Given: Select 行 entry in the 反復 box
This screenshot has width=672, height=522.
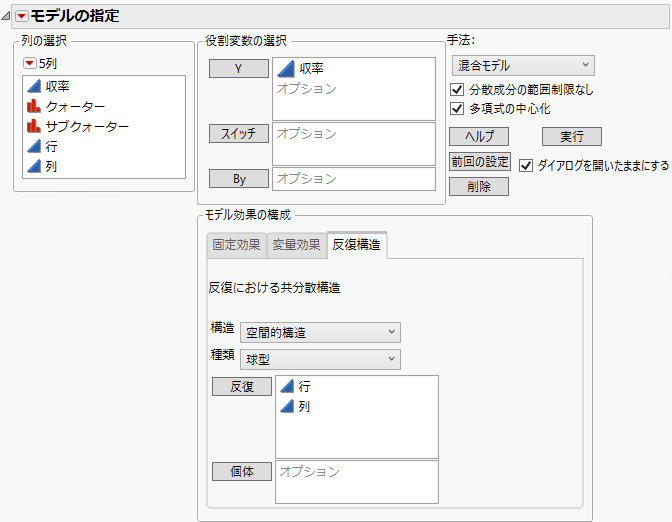Looking at the screenshot, I should pos(304,387).
